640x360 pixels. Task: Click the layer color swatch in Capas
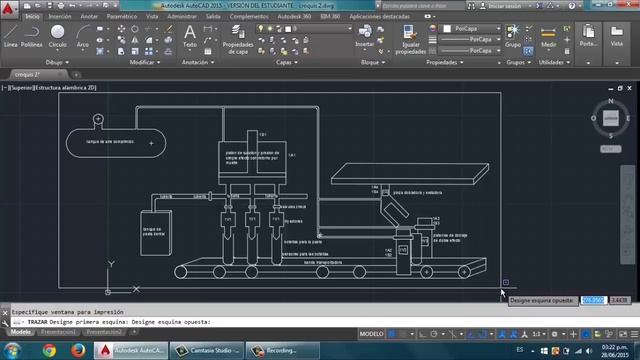pyautogui.click(x=288, y=29)
